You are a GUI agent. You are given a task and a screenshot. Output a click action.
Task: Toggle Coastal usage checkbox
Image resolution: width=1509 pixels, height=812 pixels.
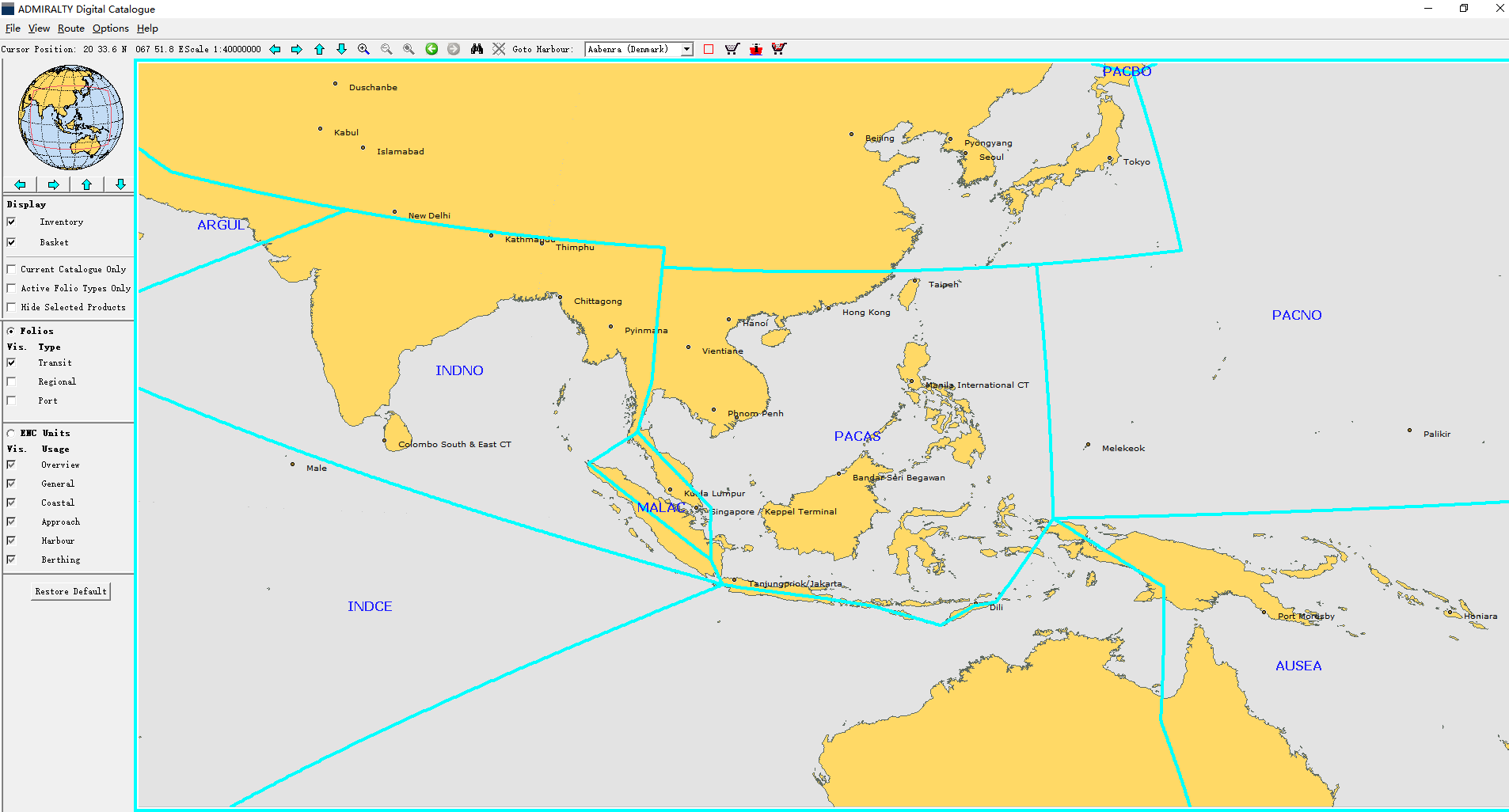point(11,503)
